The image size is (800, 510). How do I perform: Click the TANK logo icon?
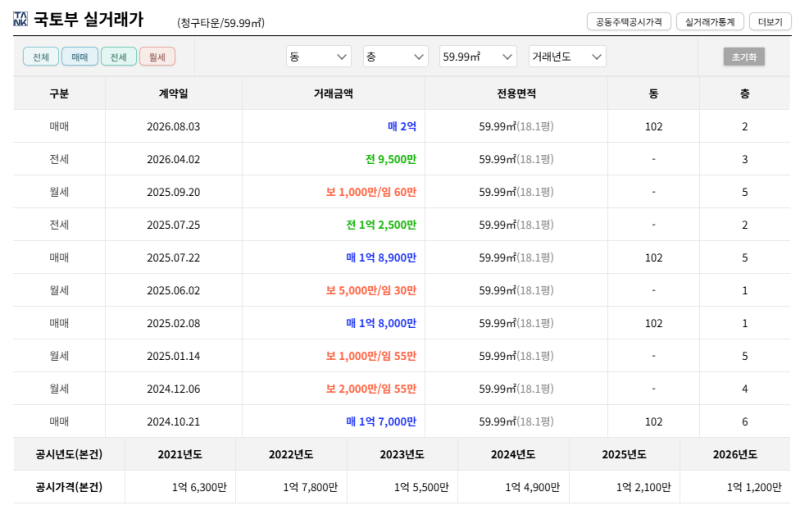pos(20,19)
